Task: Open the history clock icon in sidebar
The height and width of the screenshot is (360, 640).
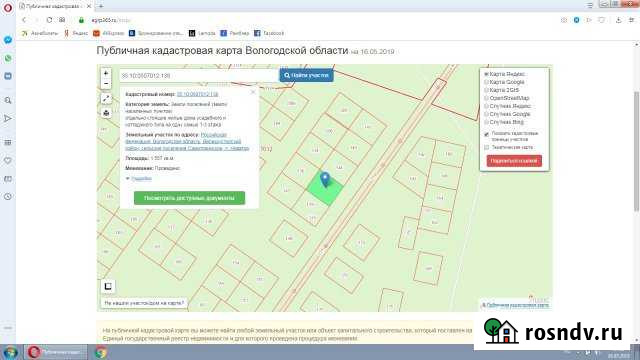Action: (8, 196)
